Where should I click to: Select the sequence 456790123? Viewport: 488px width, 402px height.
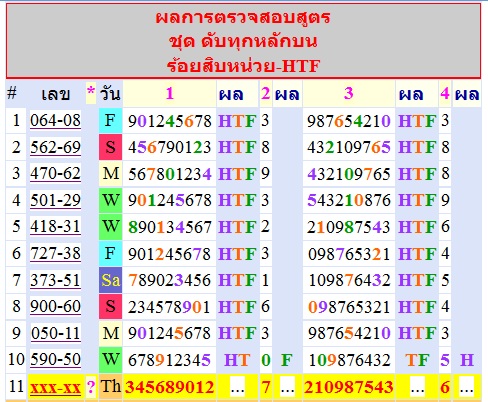(170, 147)
